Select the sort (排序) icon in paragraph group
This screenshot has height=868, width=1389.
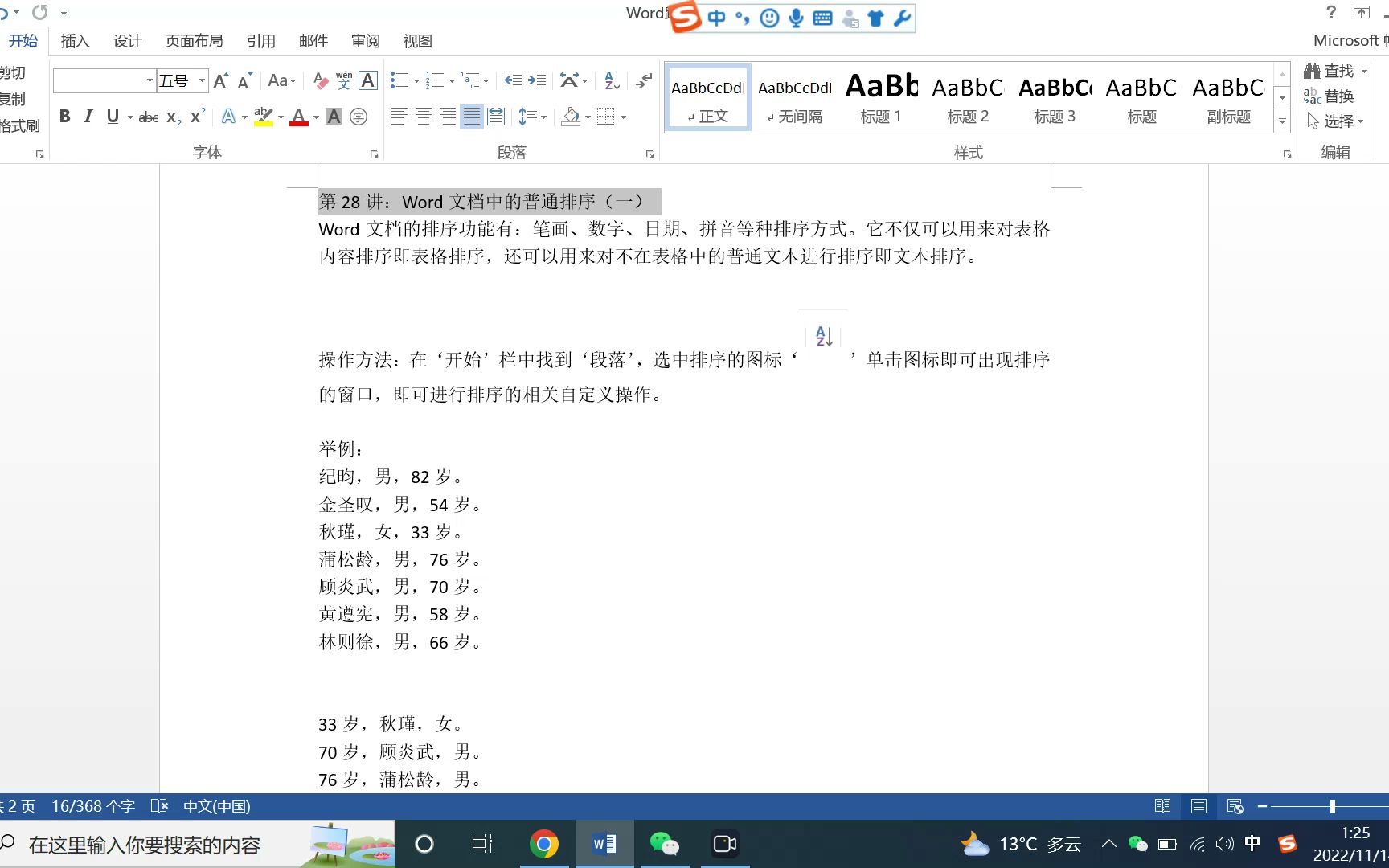coord(610,80)
